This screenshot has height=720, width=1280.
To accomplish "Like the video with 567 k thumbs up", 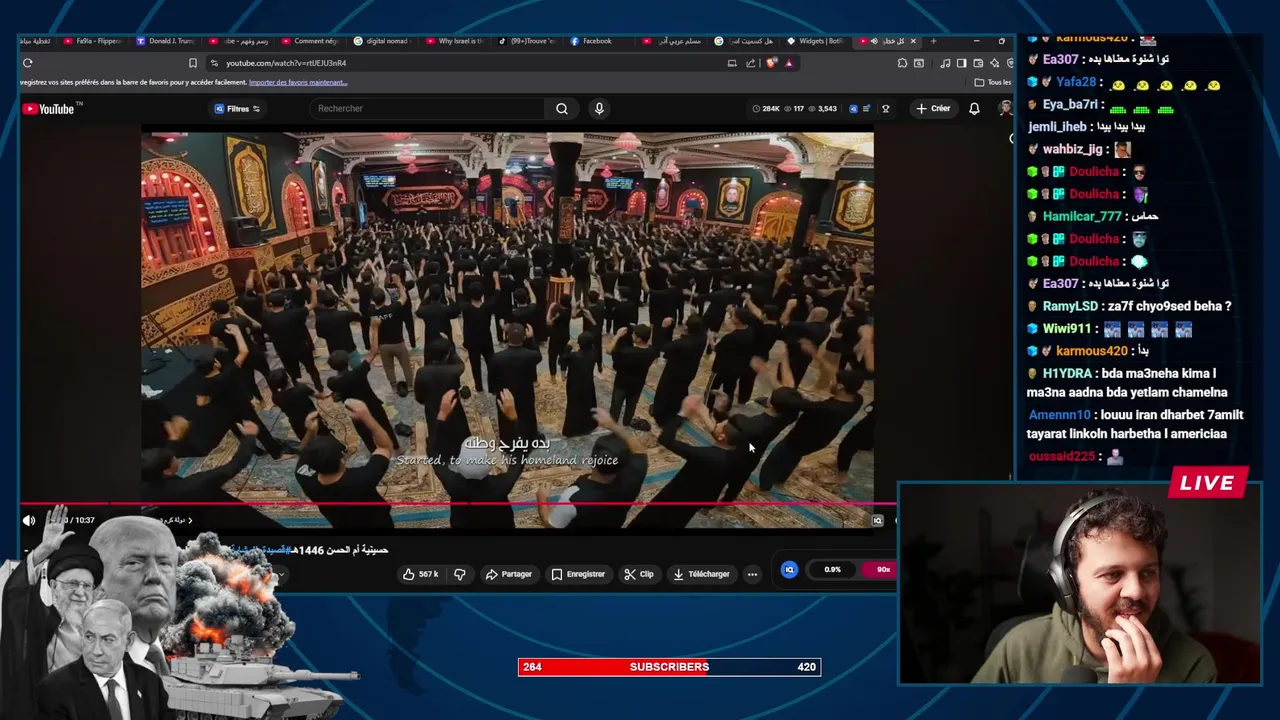I will (x=420, y=574).
